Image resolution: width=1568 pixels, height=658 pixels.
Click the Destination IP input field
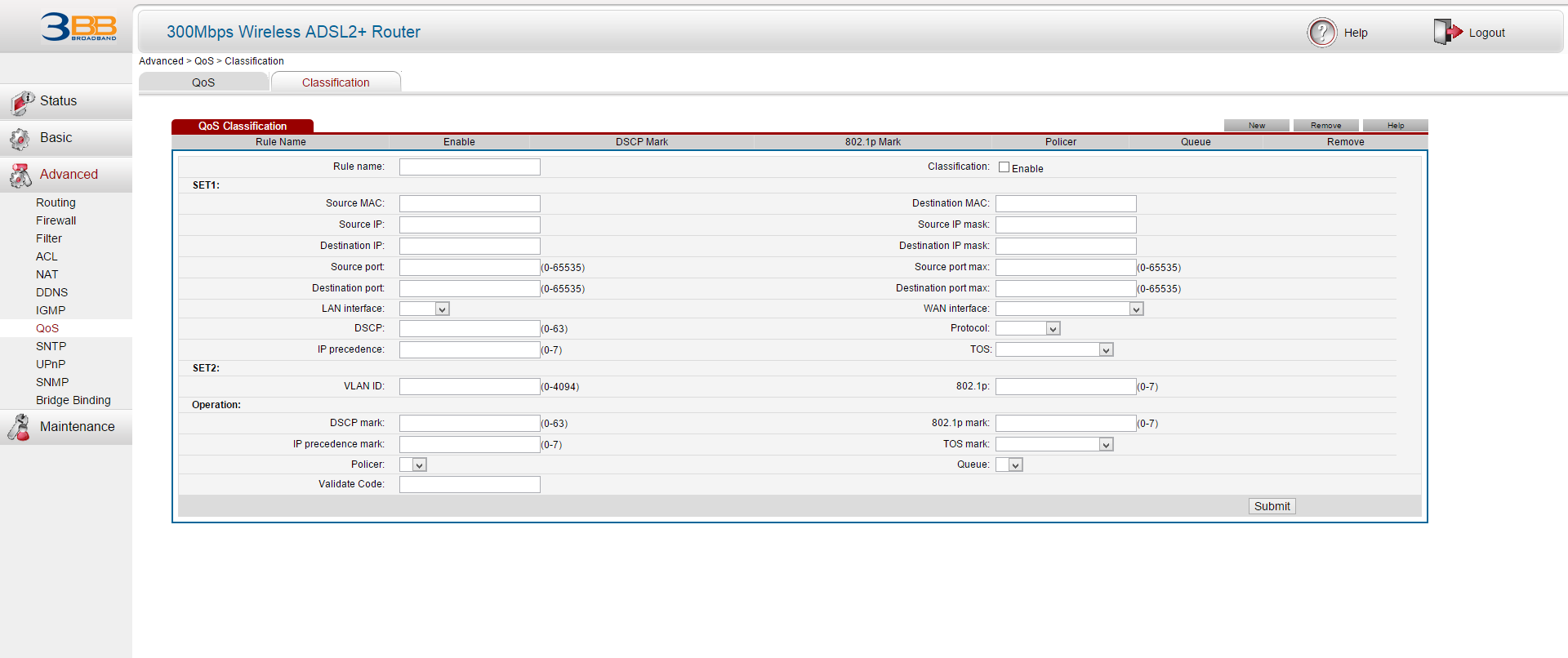pos(470,246)
